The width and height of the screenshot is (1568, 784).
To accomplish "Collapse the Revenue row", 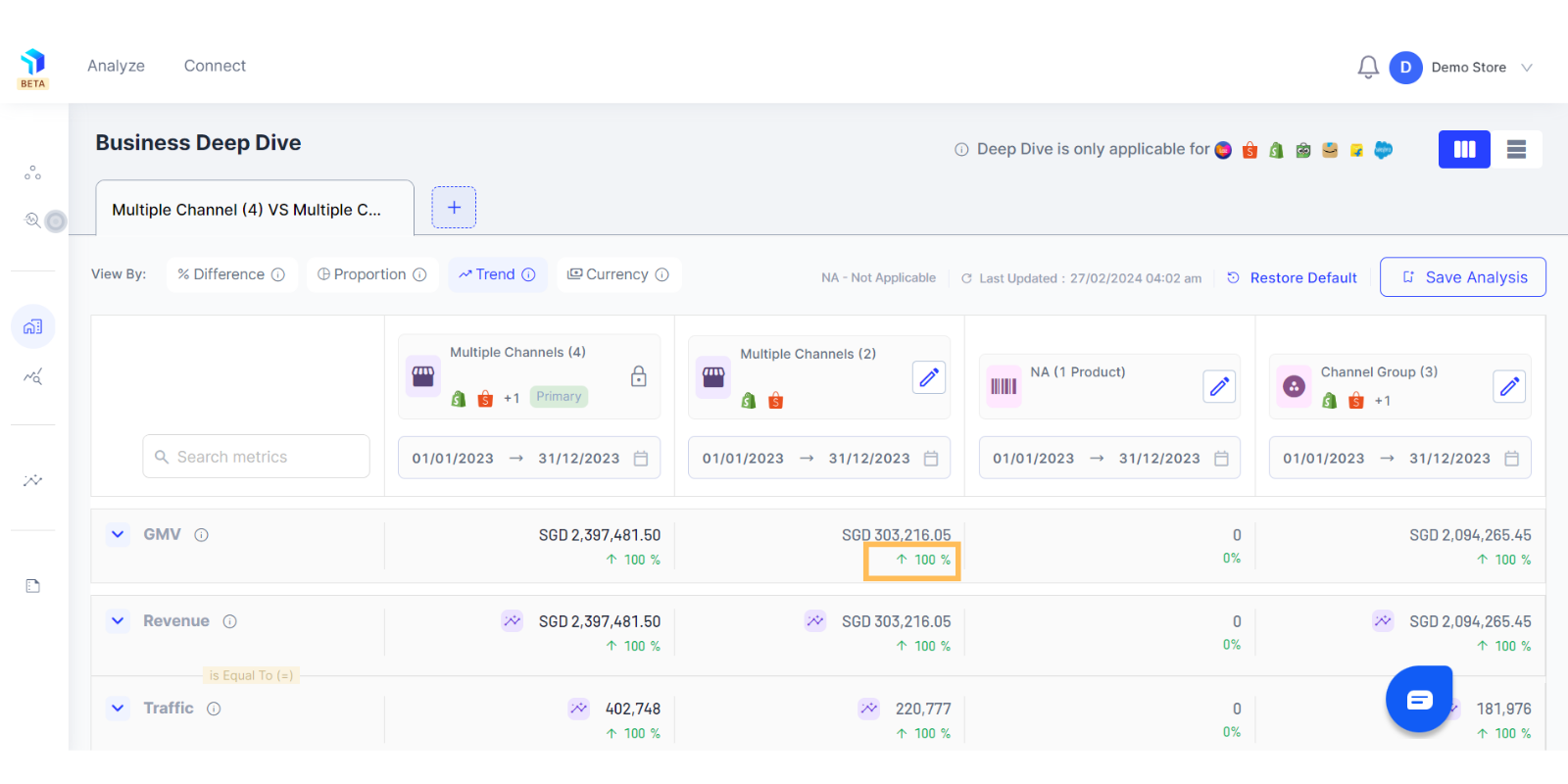I will point(118,620).
